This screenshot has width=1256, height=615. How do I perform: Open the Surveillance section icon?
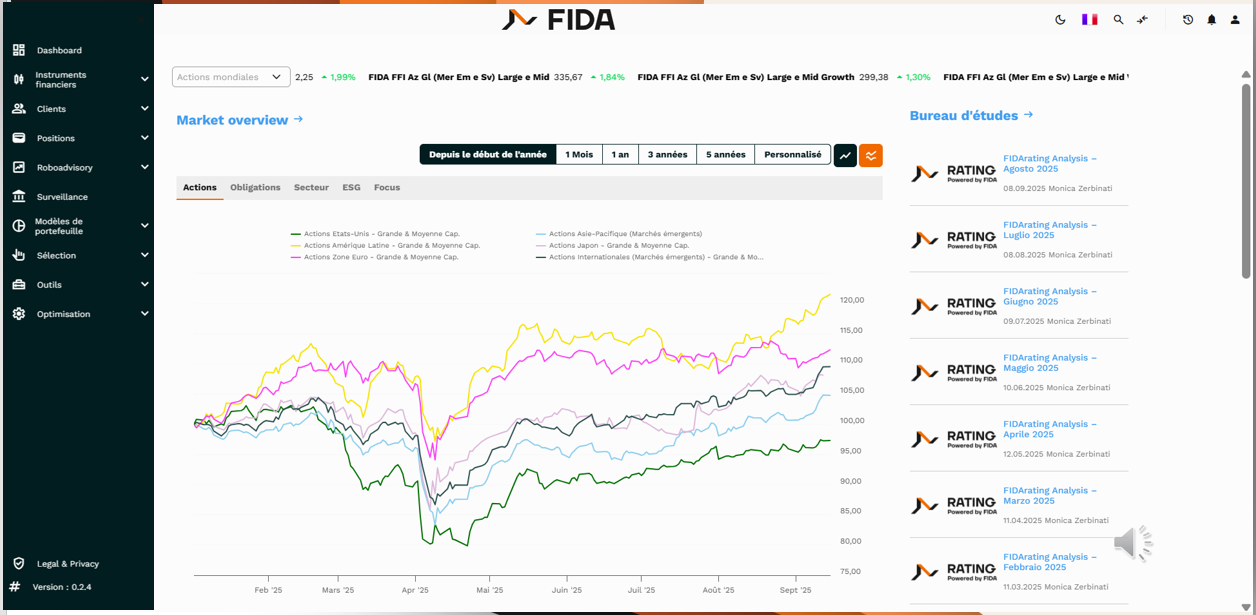(18, 197)
